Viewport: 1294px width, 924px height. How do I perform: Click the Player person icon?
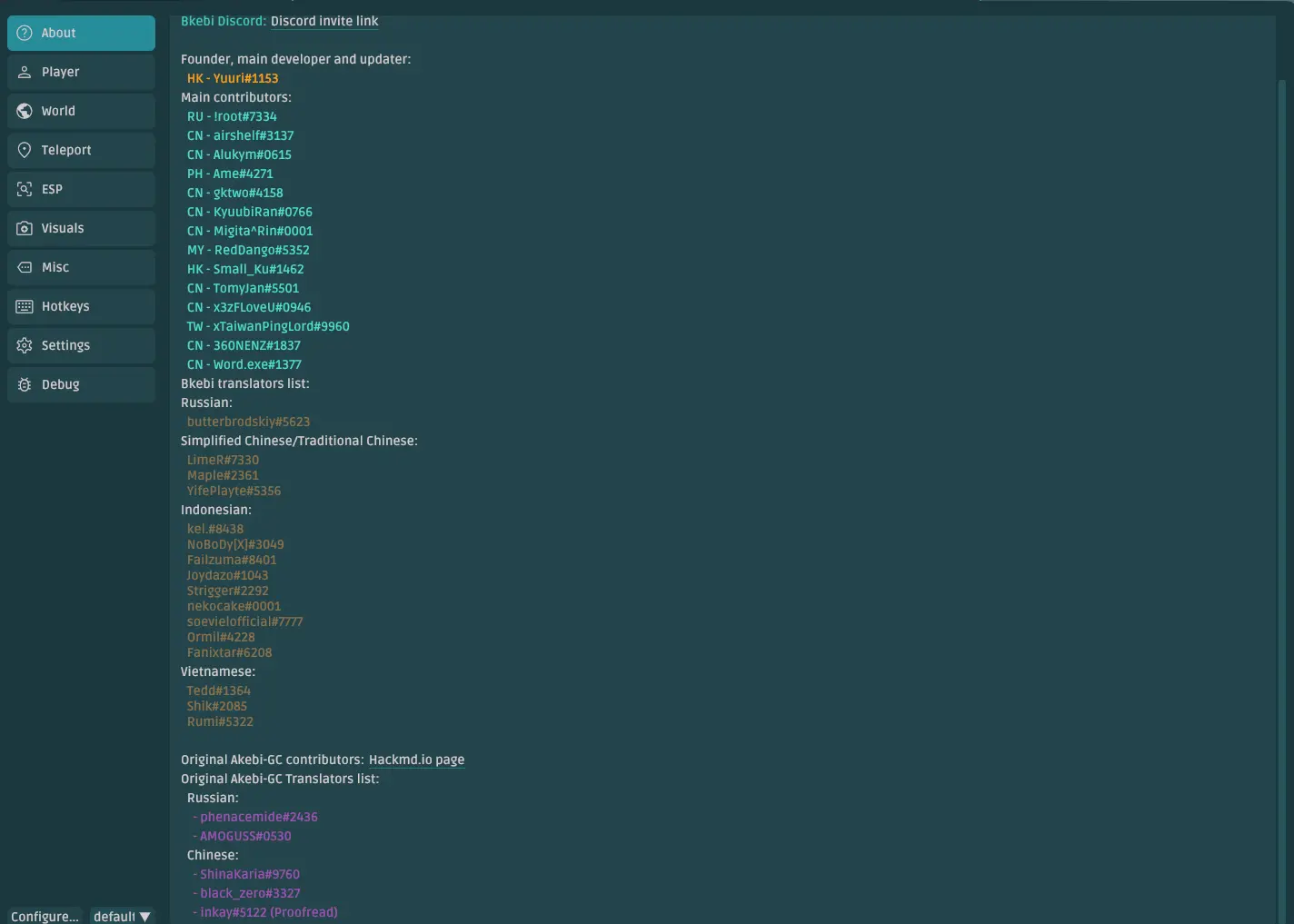(x=25, y=72)
